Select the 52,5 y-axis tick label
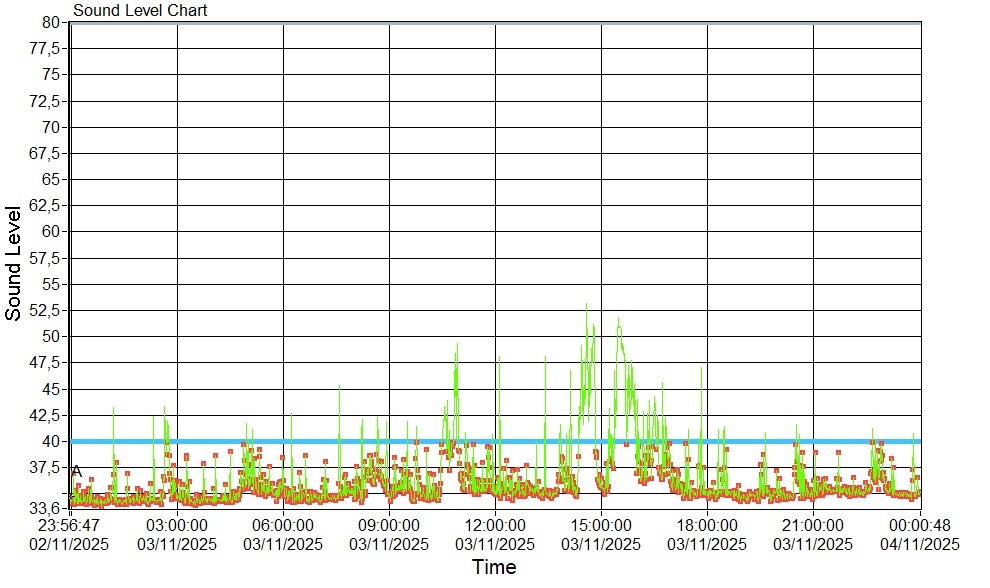The image size is (990, 588). [46, 310]
